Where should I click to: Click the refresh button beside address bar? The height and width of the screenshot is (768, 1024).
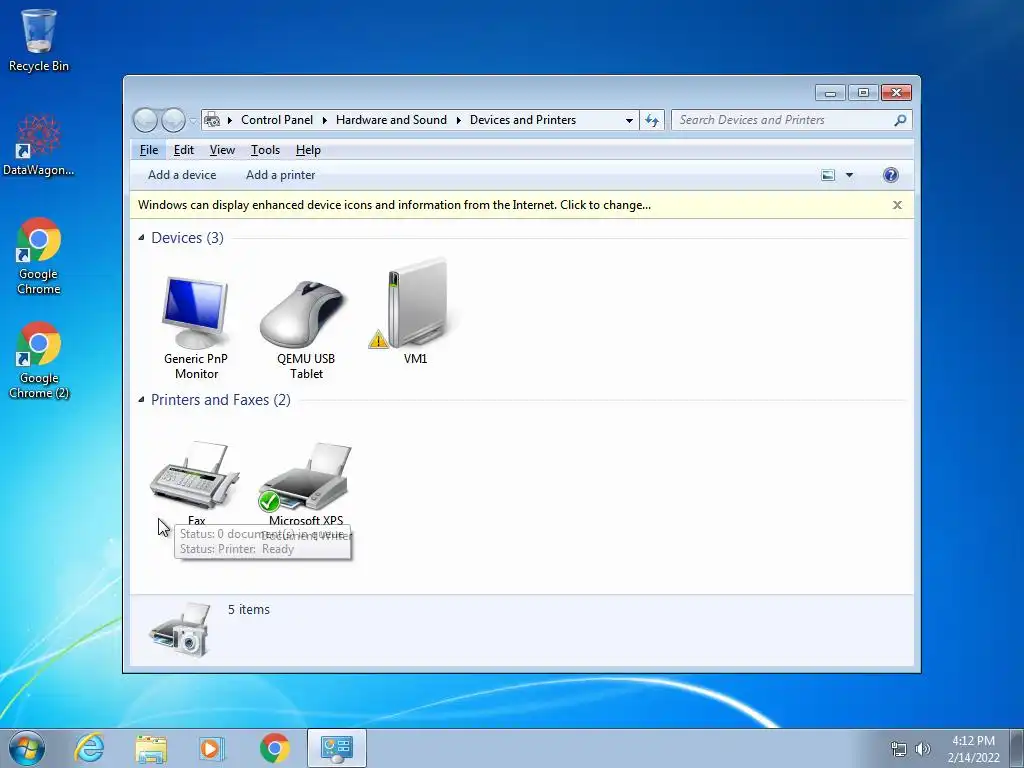(x=652, y=120)
